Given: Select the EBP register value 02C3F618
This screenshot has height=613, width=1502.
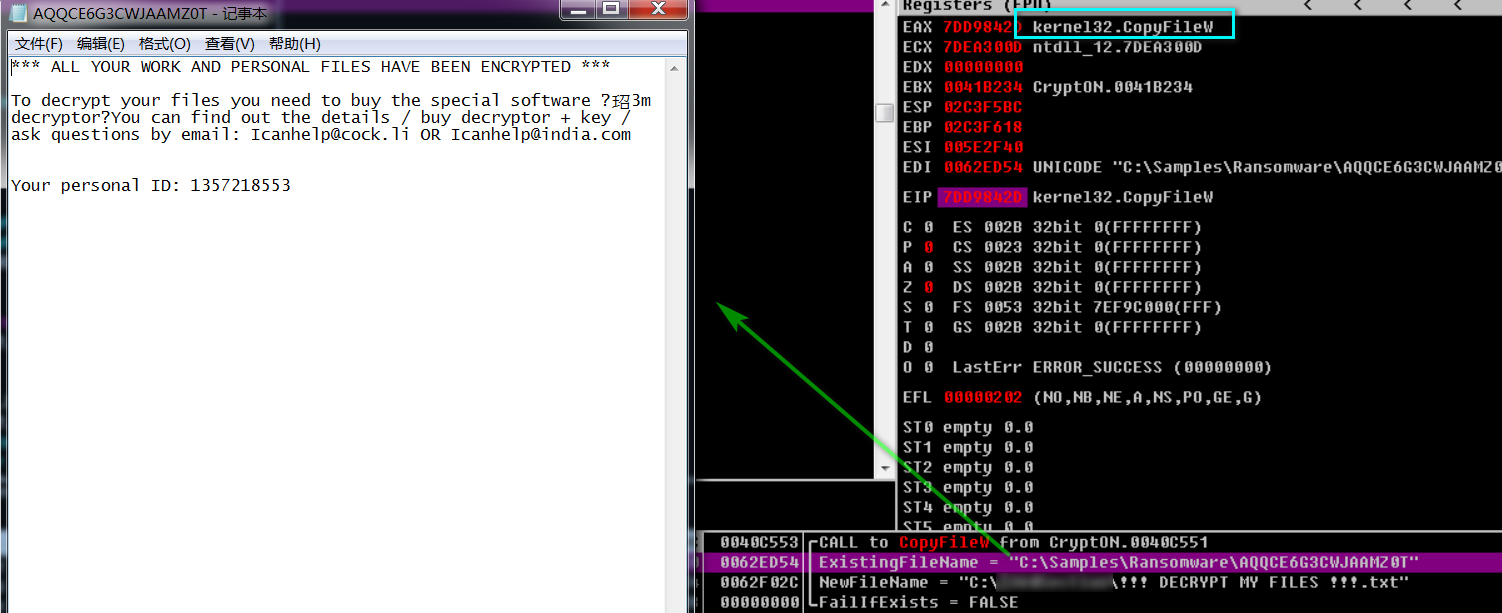Looking at the screenshot, I should pyautogui.click(x=983, y=127).
